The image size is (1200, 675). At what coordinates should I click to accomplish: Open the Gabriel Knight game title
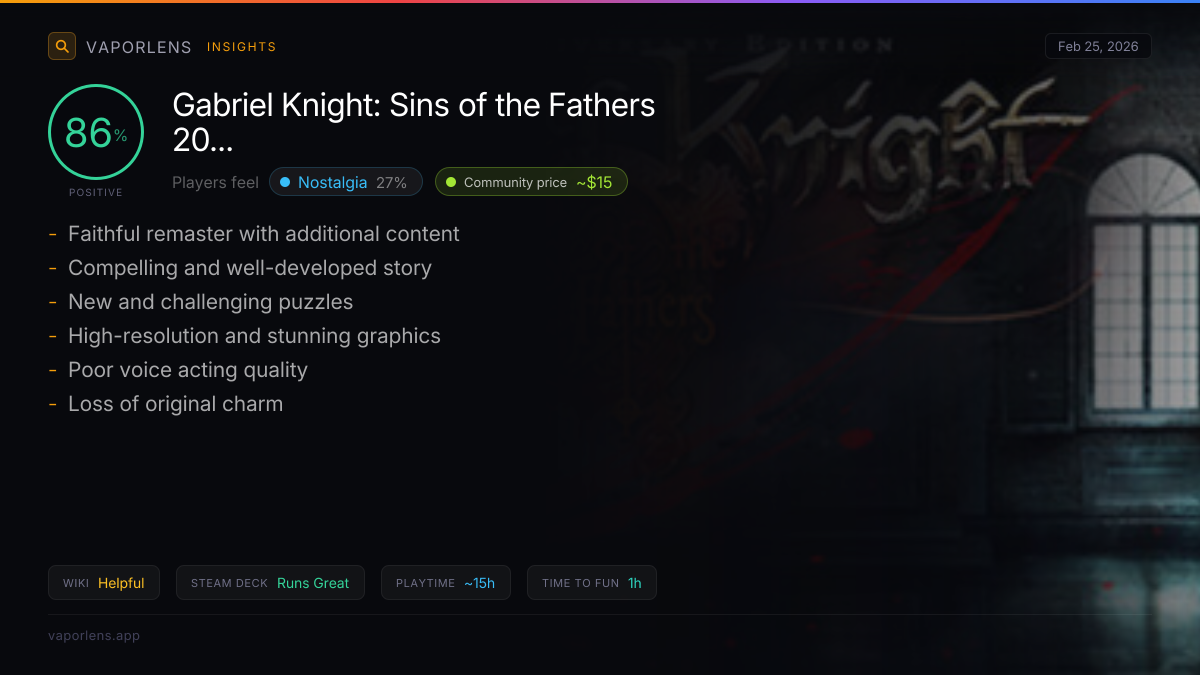click(x=413, y=122)
